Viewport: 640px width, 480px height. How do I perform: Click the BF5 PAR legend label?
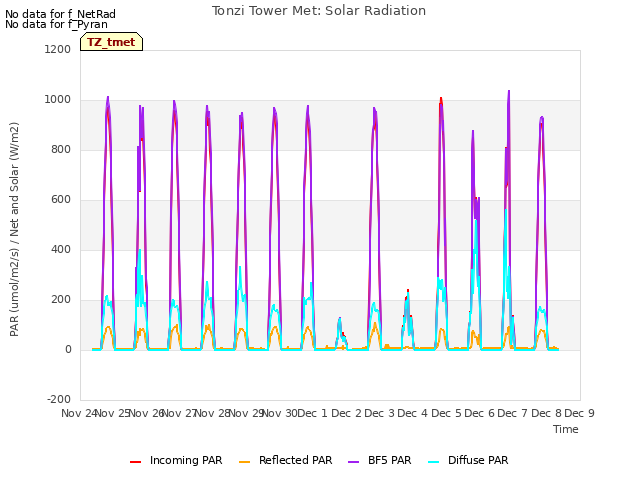(389, 460)
